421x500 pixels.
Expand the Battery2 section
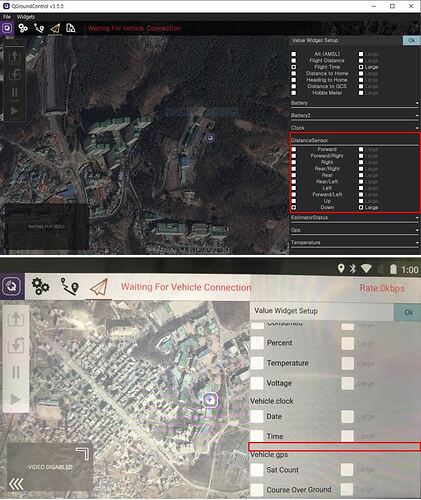(355, 116)
